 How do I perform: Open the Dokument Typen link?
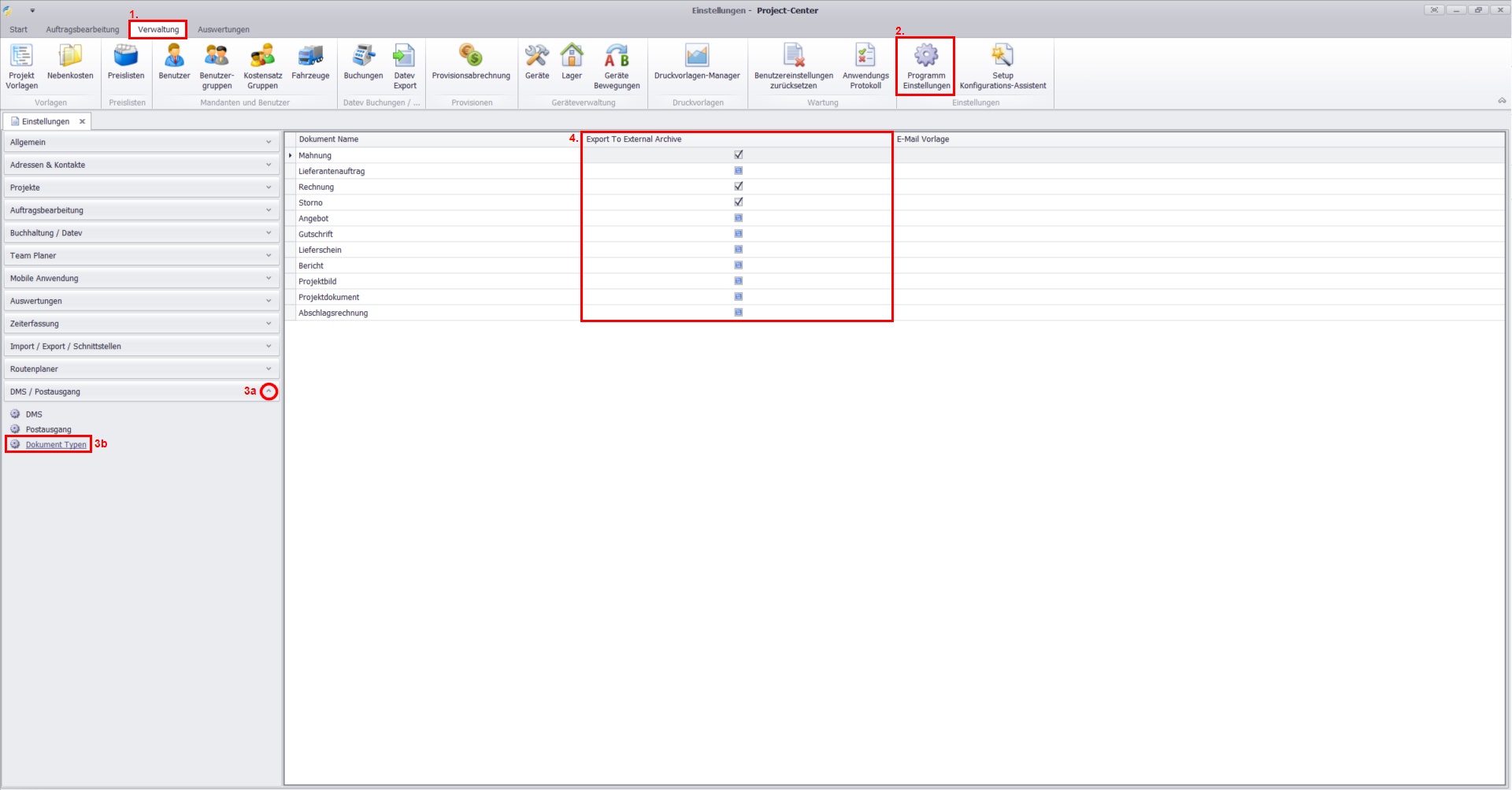(56, 445)
